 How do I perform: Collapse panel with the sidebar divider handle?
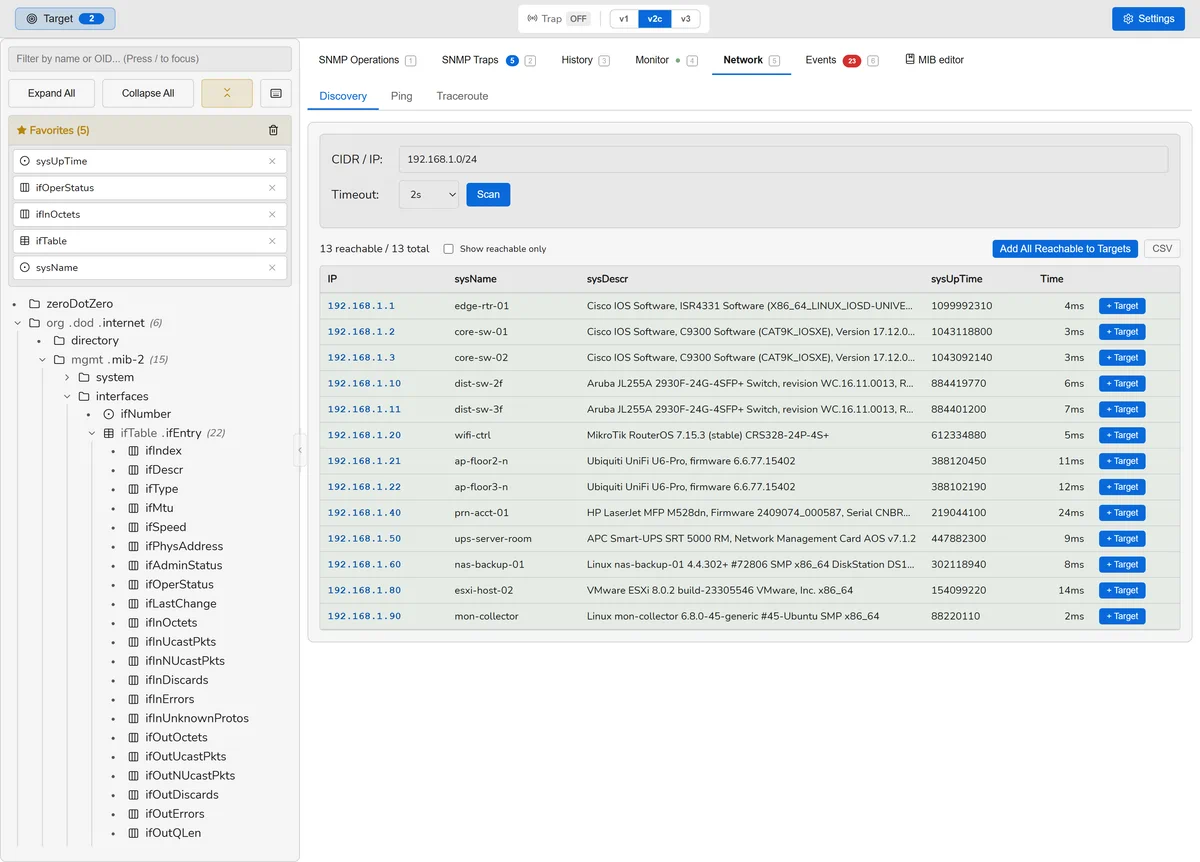tap(299, 450)
